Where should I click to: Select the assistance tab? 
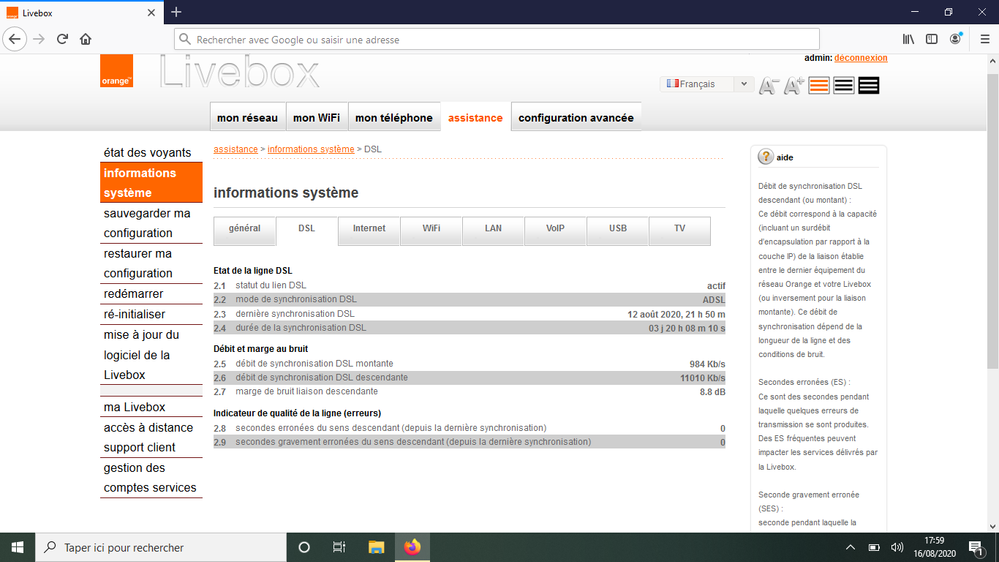475,117
